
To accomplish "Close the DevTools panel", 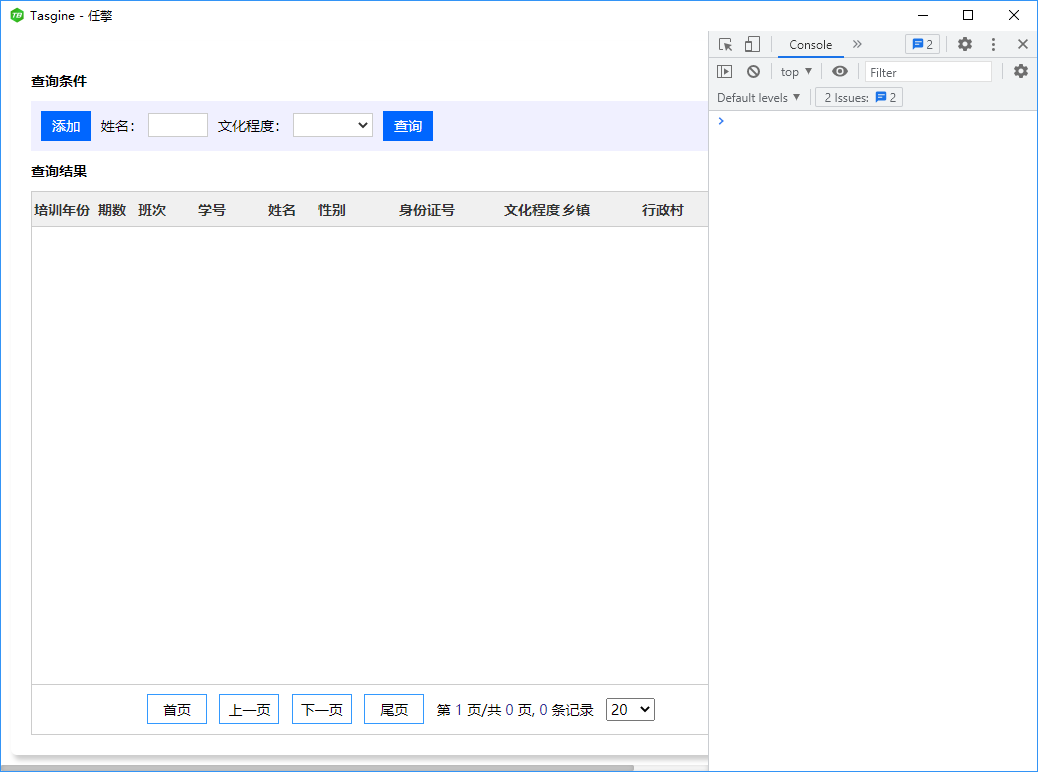I will [1022, 44].
